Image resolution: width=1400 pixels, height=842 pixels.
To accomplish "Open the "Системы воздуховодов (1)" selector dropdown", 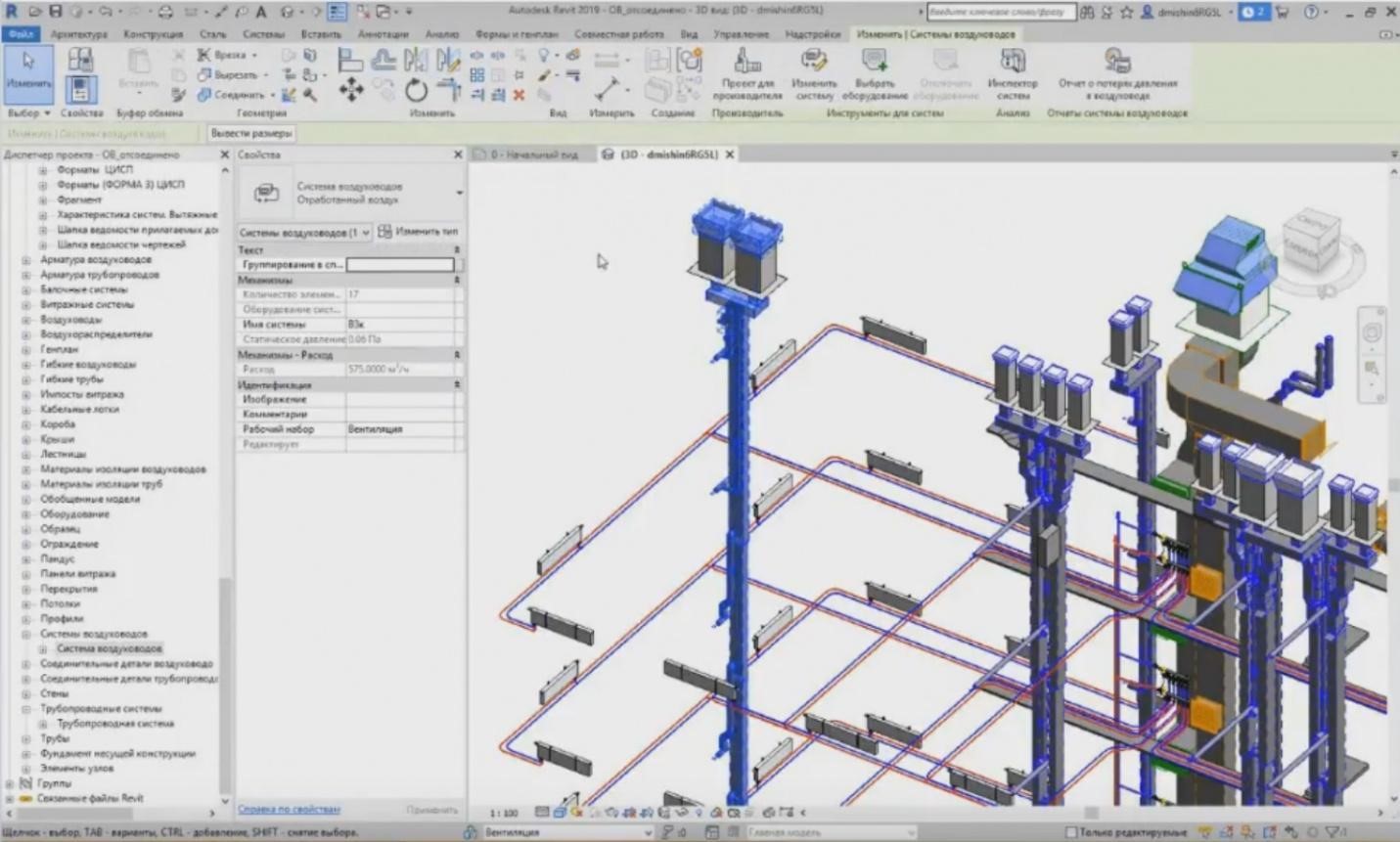I will click(x=367, y=232).
